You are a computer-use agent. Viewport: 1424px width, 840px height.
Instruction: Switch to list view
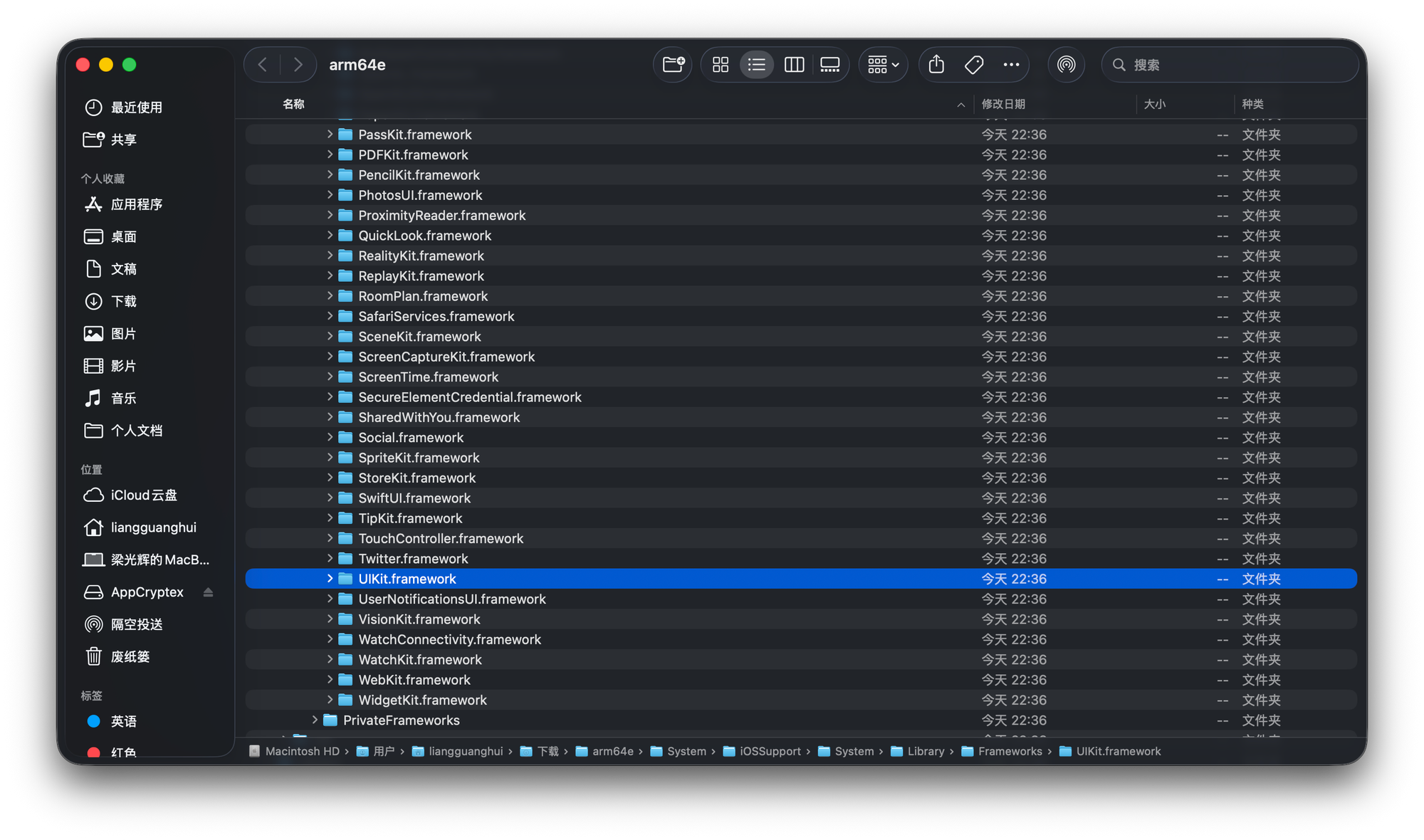[757, 65]
